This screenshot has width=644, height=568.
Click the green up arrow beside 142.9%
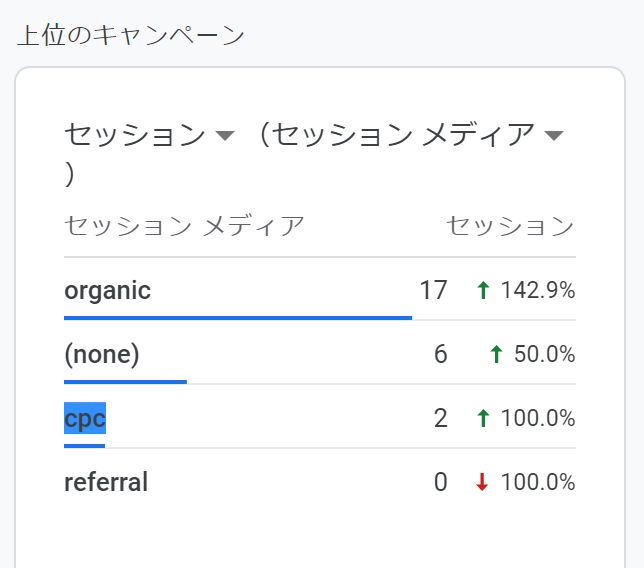[483, 291]
